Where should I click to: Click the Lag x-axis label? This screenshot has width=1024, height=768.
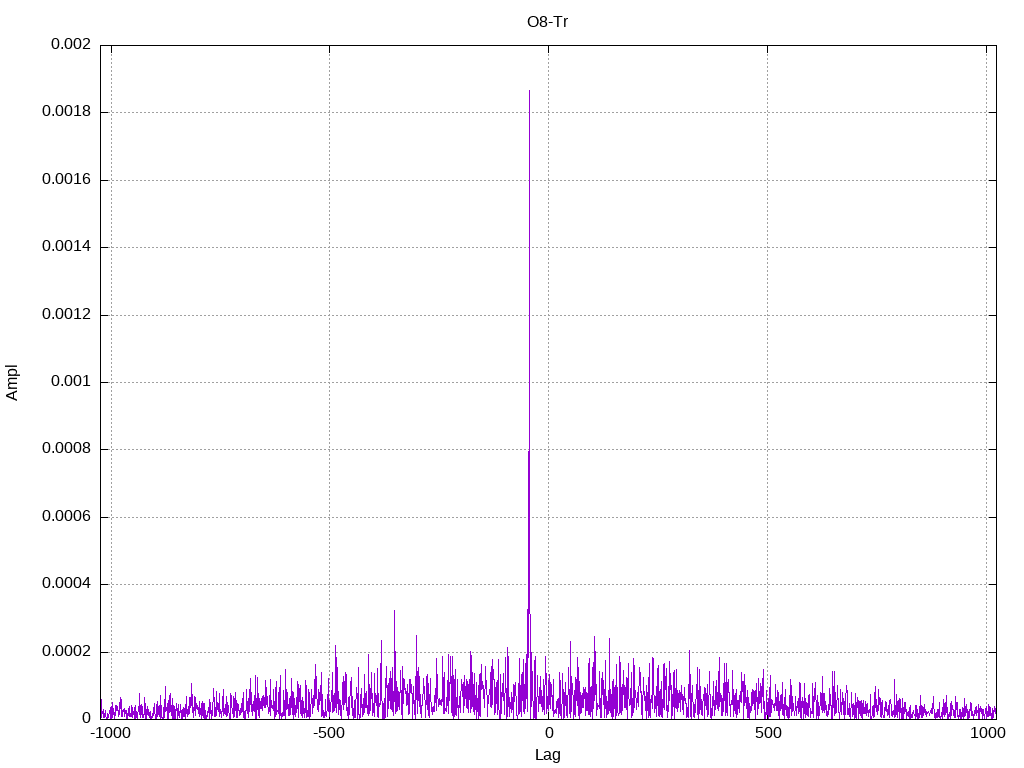pyautogui.click(x=547, y=755)
